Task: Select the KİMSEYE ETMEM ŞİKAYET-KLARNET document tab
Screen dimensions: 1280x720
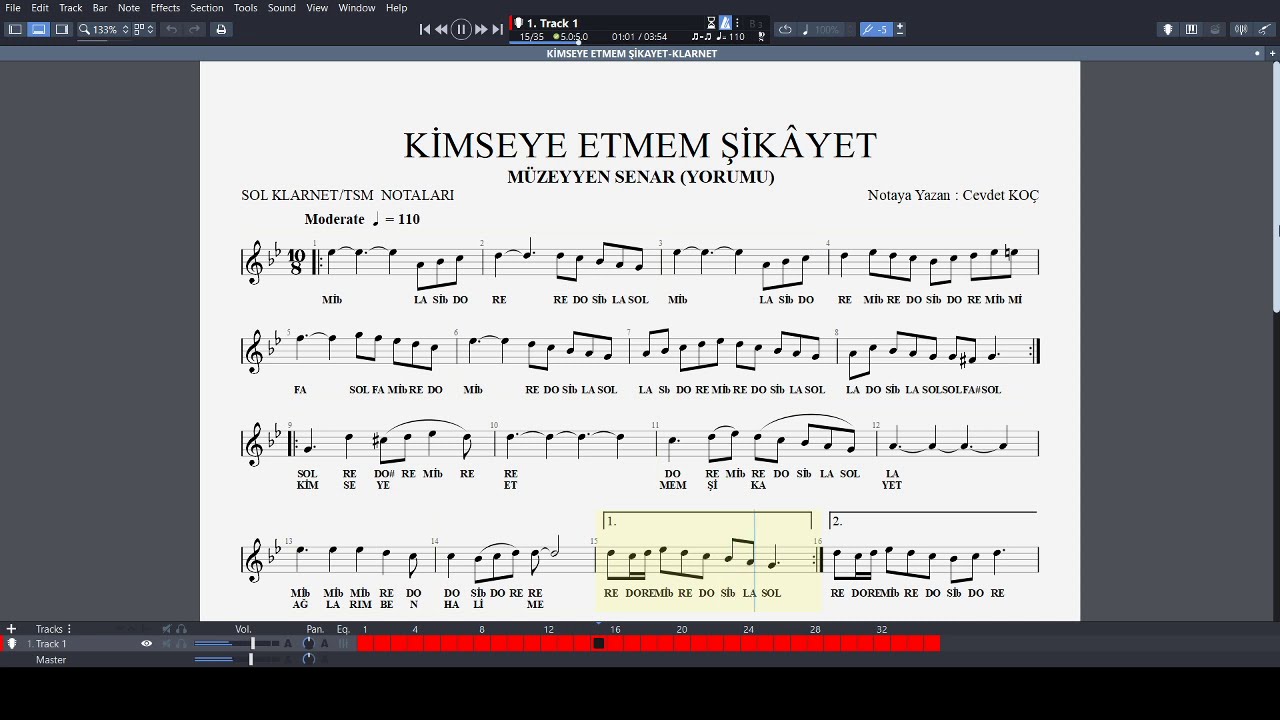Action: [x=631, y=54]
